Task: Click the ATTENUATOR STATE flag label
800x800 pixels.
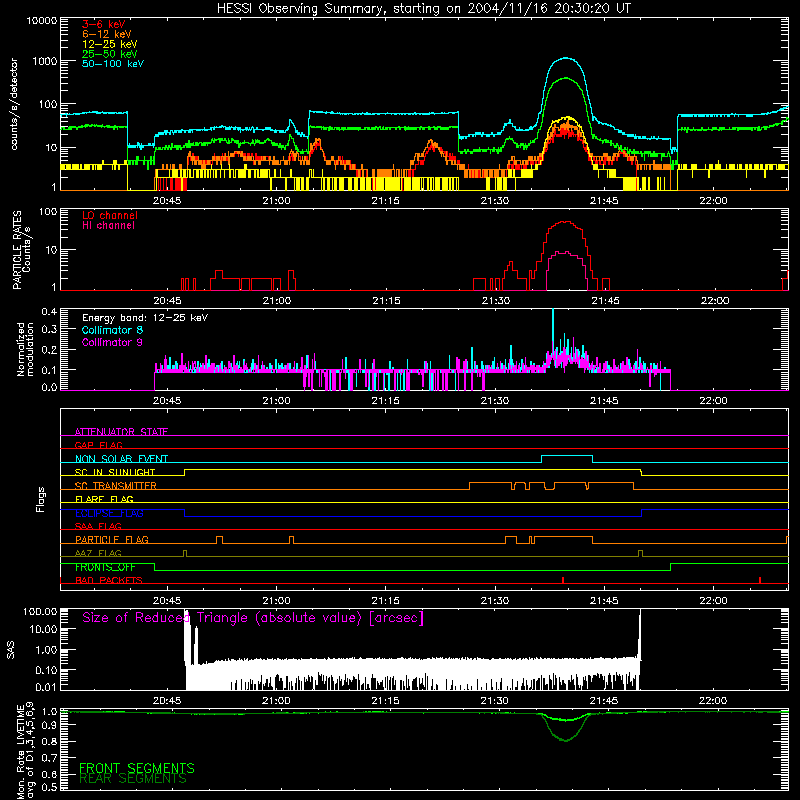Action: (x=121, y=432)
